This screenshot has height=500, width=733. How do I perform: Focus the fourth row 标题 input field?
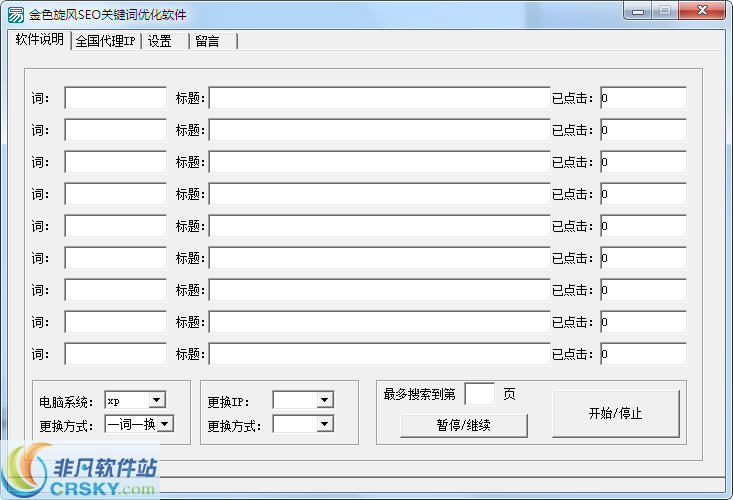(x=379, y=194)
